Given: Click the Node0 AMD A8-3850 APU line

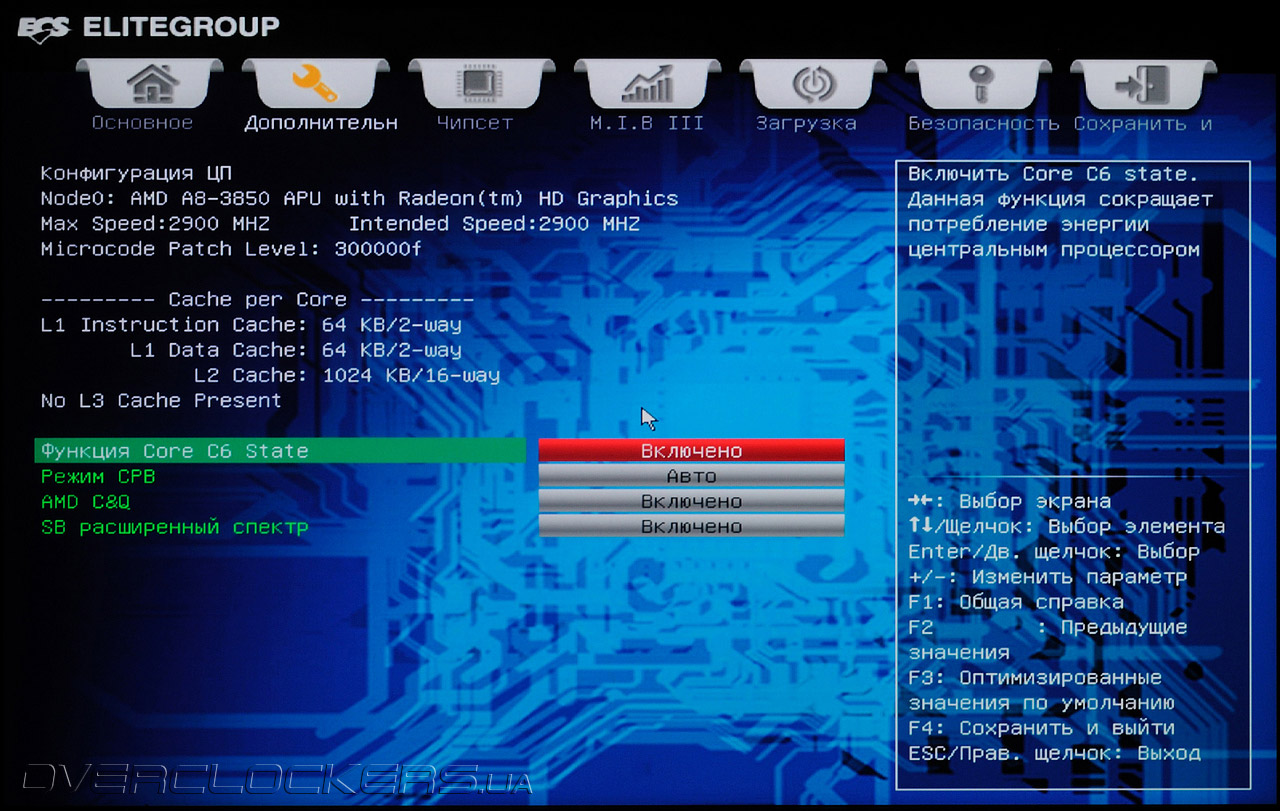Looking at the screenshot, I should (359, 198).
